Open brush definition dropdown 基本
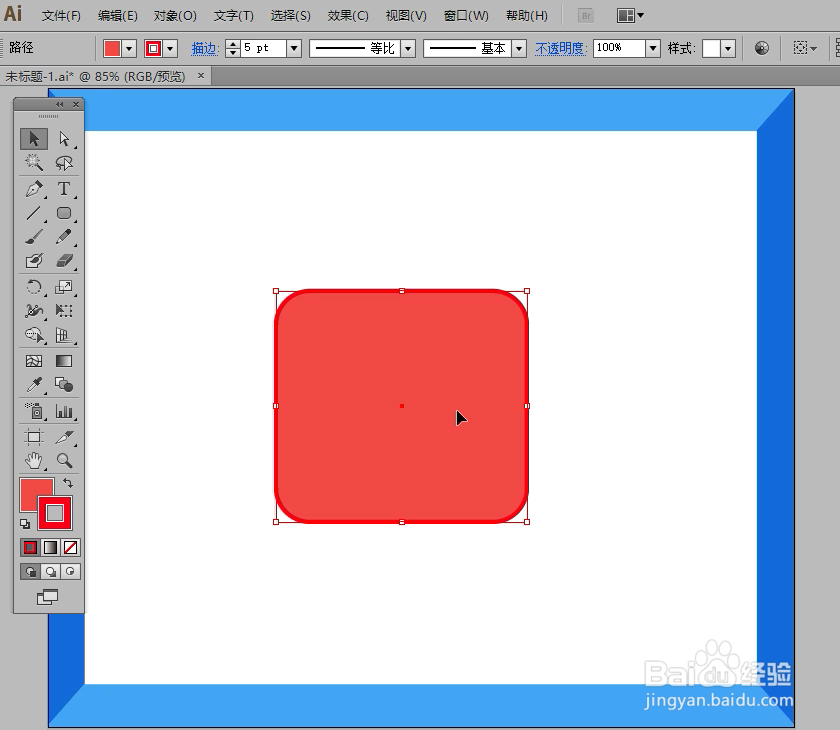840x730 pixels. (x=519, y=49)
